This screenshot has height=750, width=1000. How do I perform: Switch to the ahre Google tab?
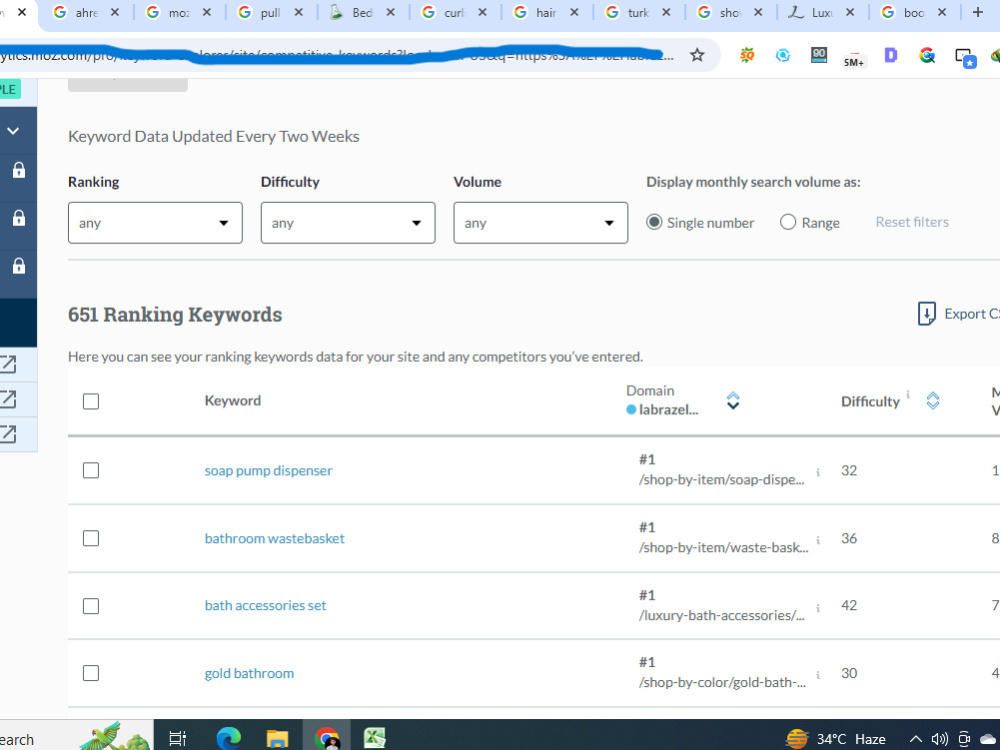click(x=86, y=13)
